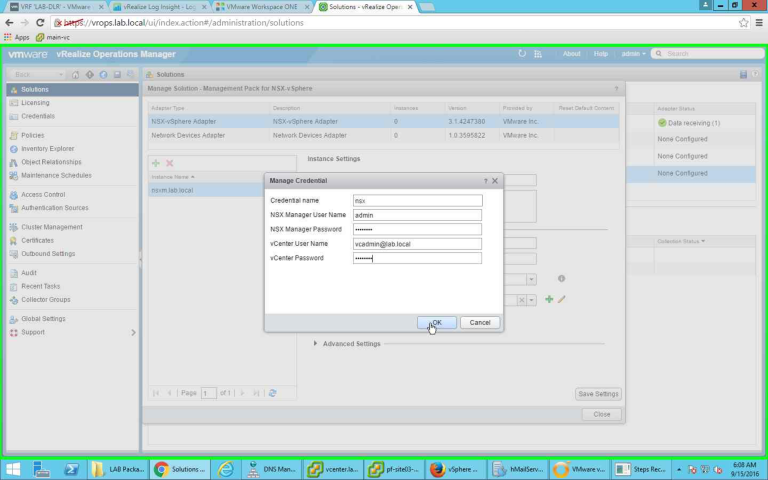Clear the selected credential with X
Screen dimensions: 768x480
522,300
